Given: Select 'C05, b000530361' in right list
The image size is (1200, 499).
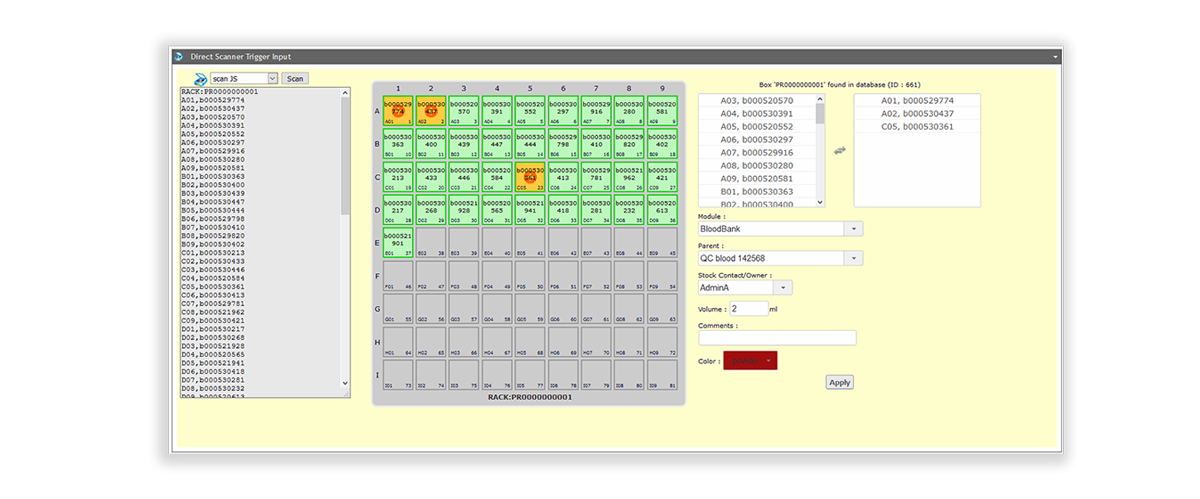Looking at the screenshot, I should point(917,127).
